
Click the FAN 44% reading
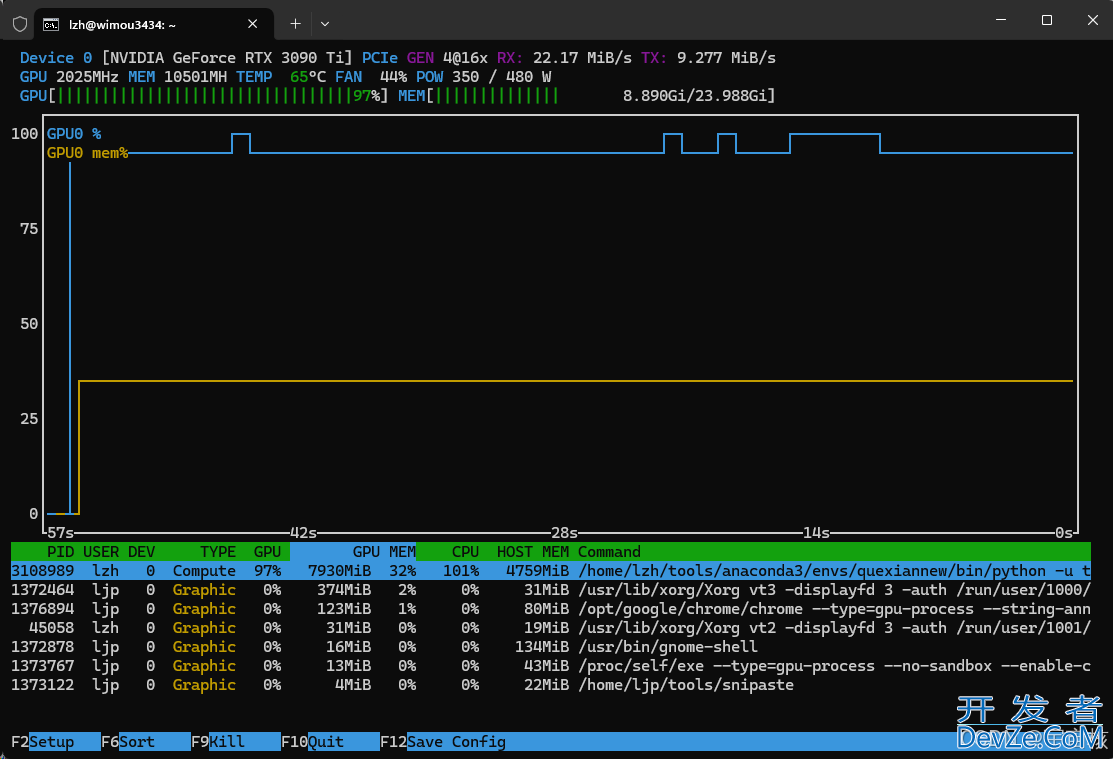point(371,77)
